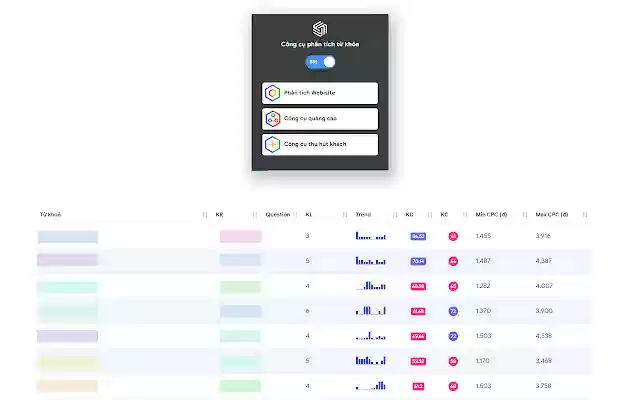Sort the table by Từ khoá column icon

pos(205,215)
